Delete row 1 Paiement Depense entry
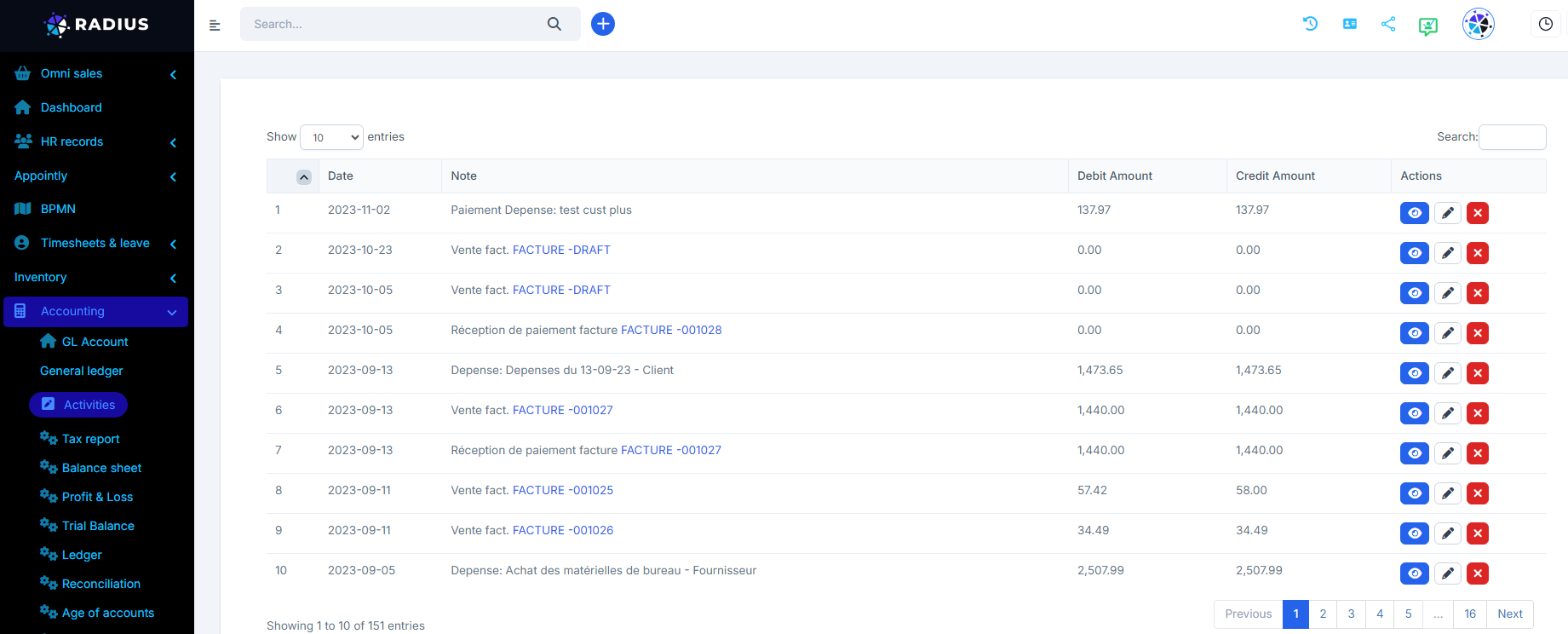 1478,213
